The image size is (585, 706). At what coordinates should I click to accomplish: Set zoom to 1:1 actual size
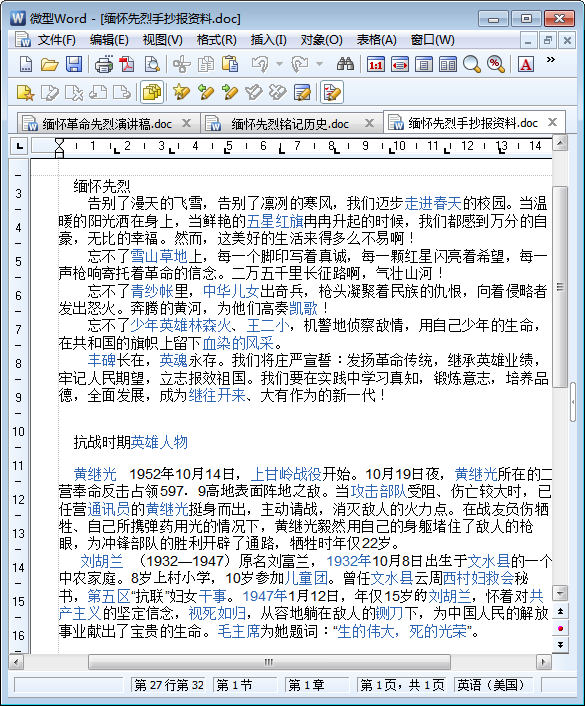click(376, 64)
